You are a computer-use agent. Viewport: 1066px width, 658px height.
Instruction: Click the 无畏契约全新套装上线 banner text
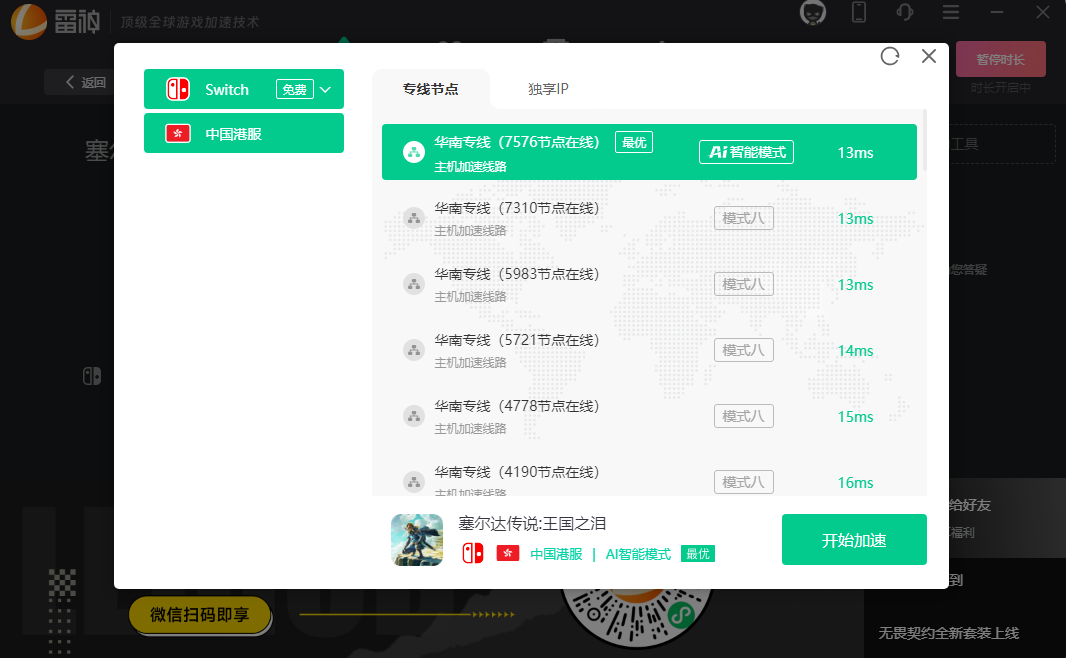[948, 633]
